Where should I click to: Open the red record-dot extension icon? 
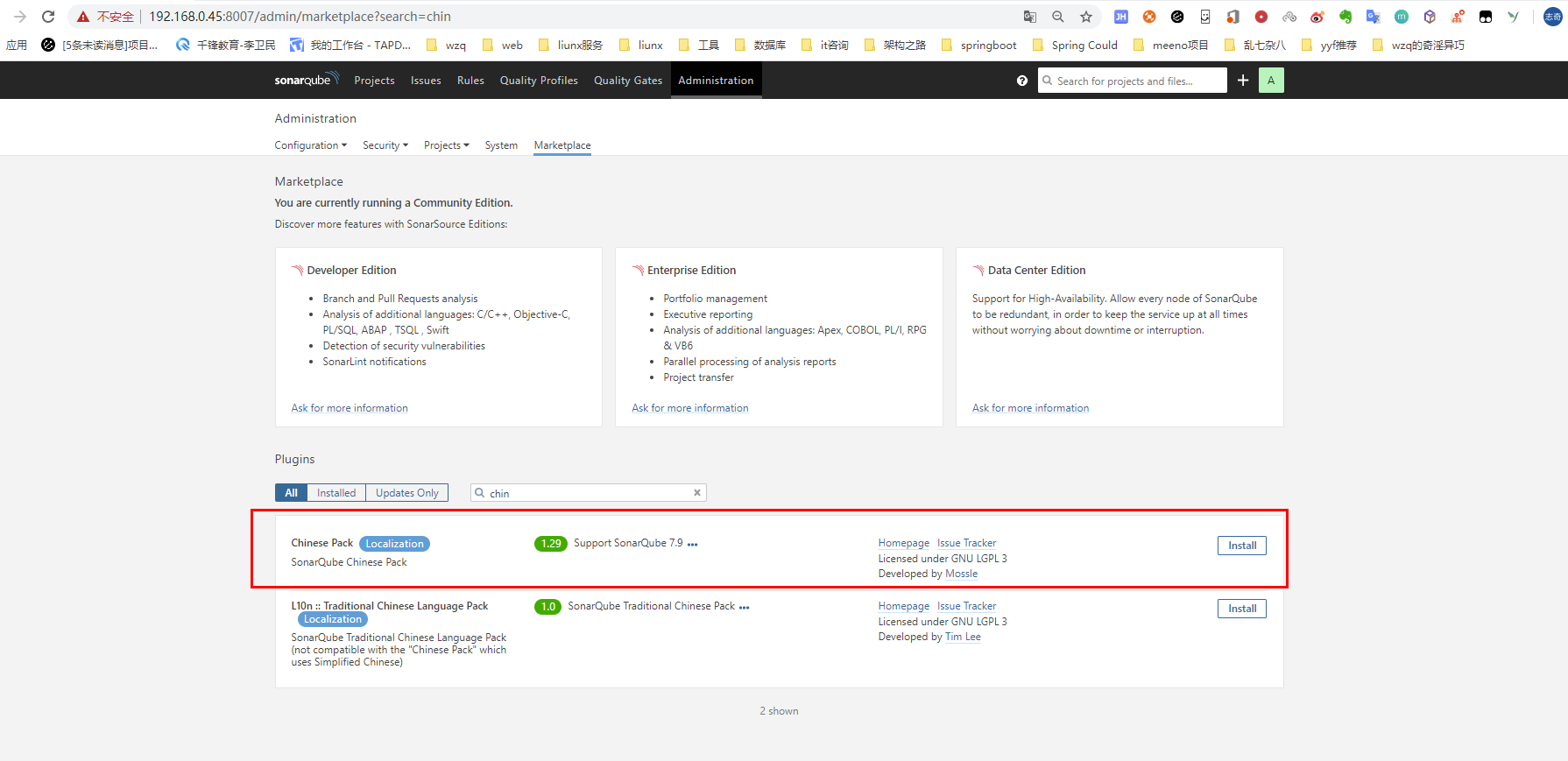[x=1261, y=17]
